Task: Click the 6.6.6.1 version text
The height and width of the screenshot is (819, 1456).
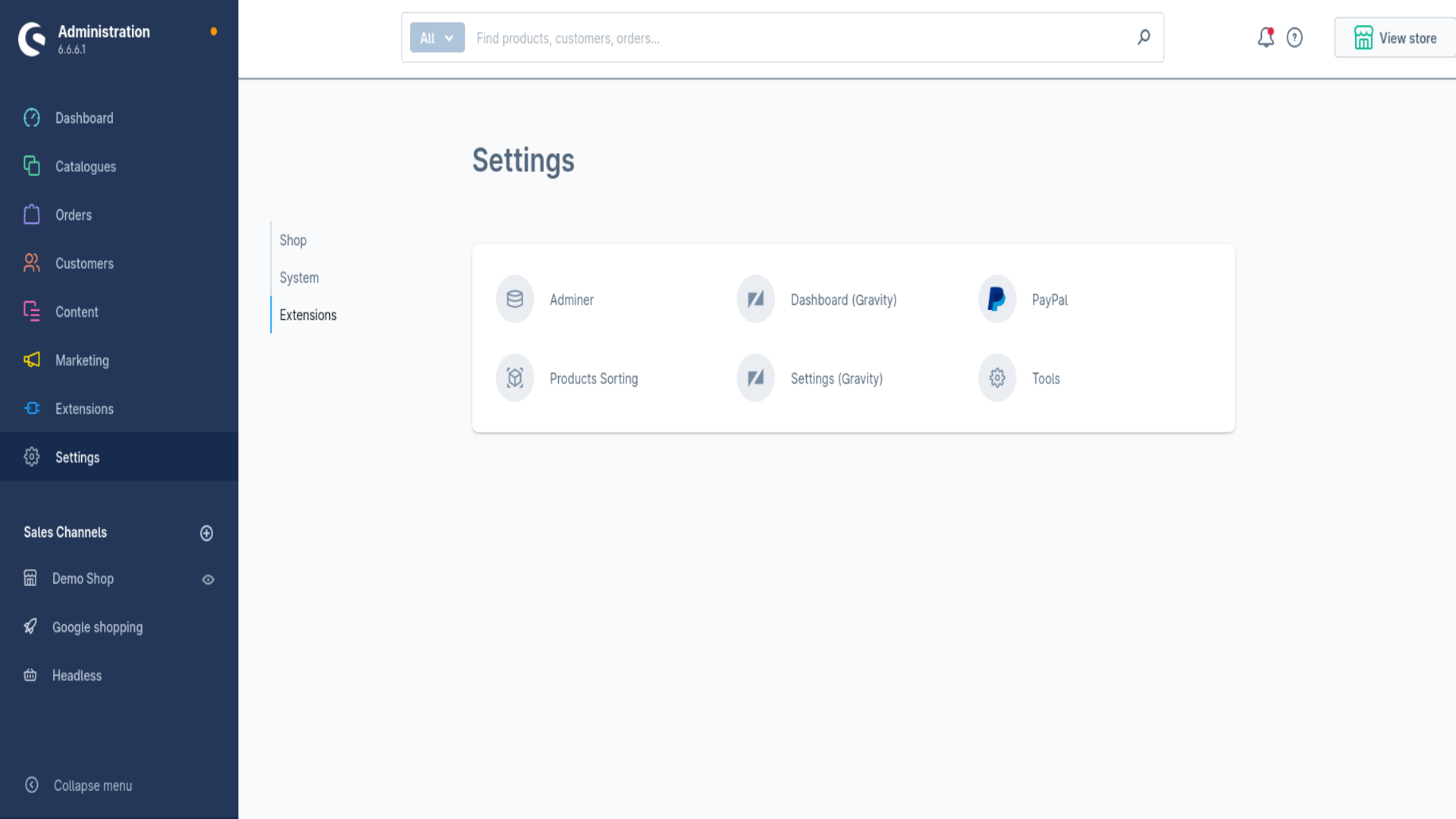Action: tap(72, 49)
